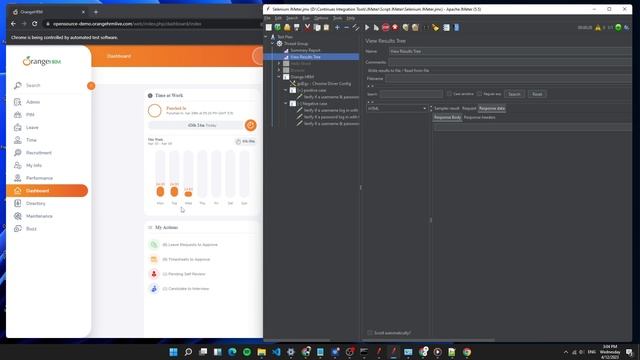Image resolution: width=640 pixels, height=360 pixels.
Task: Open the Help menu in JMeter
Action: point(351,18)
